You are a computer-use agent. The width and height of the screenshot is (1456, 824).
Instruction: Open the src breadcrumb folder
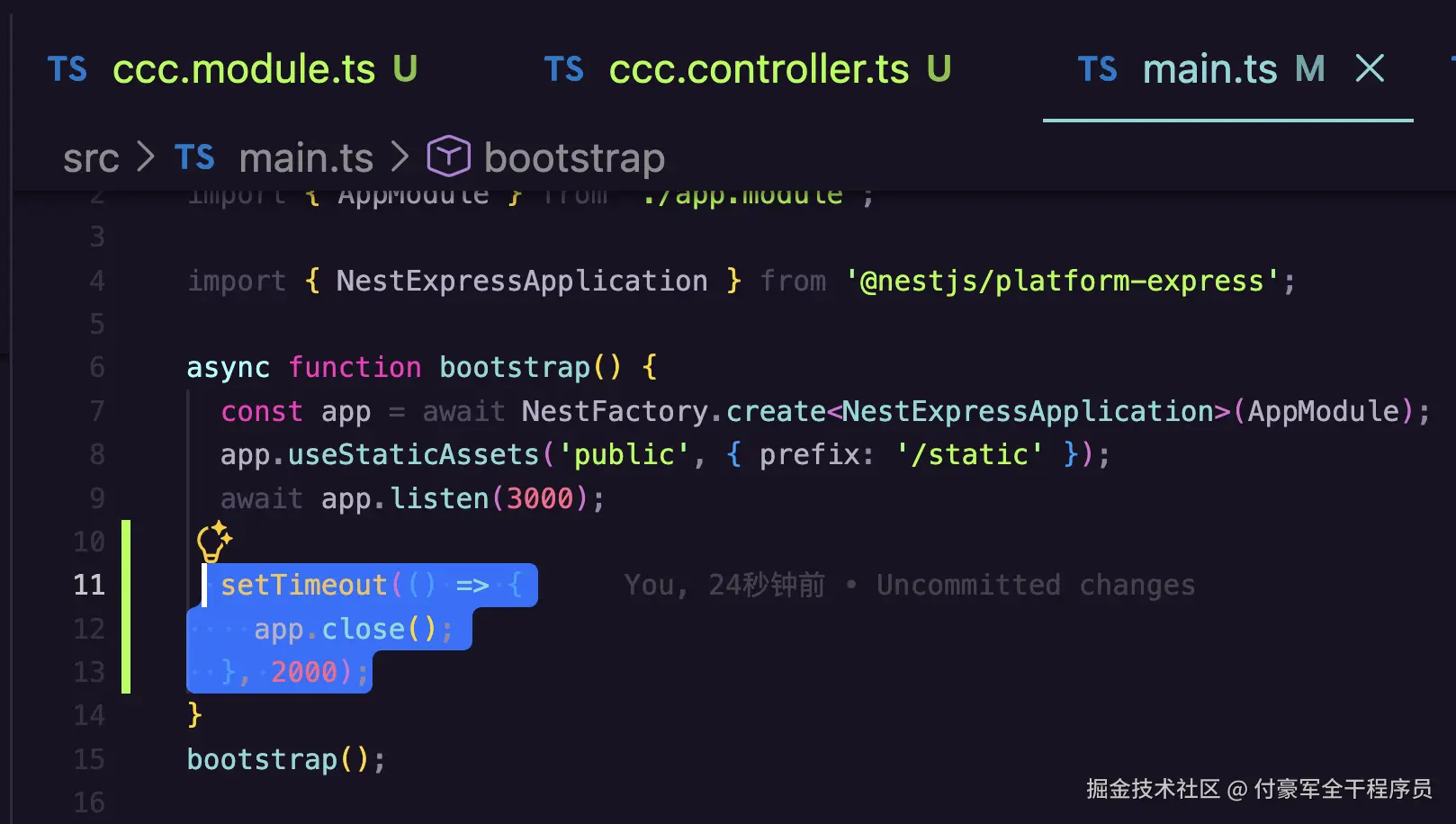coord(91,158)
